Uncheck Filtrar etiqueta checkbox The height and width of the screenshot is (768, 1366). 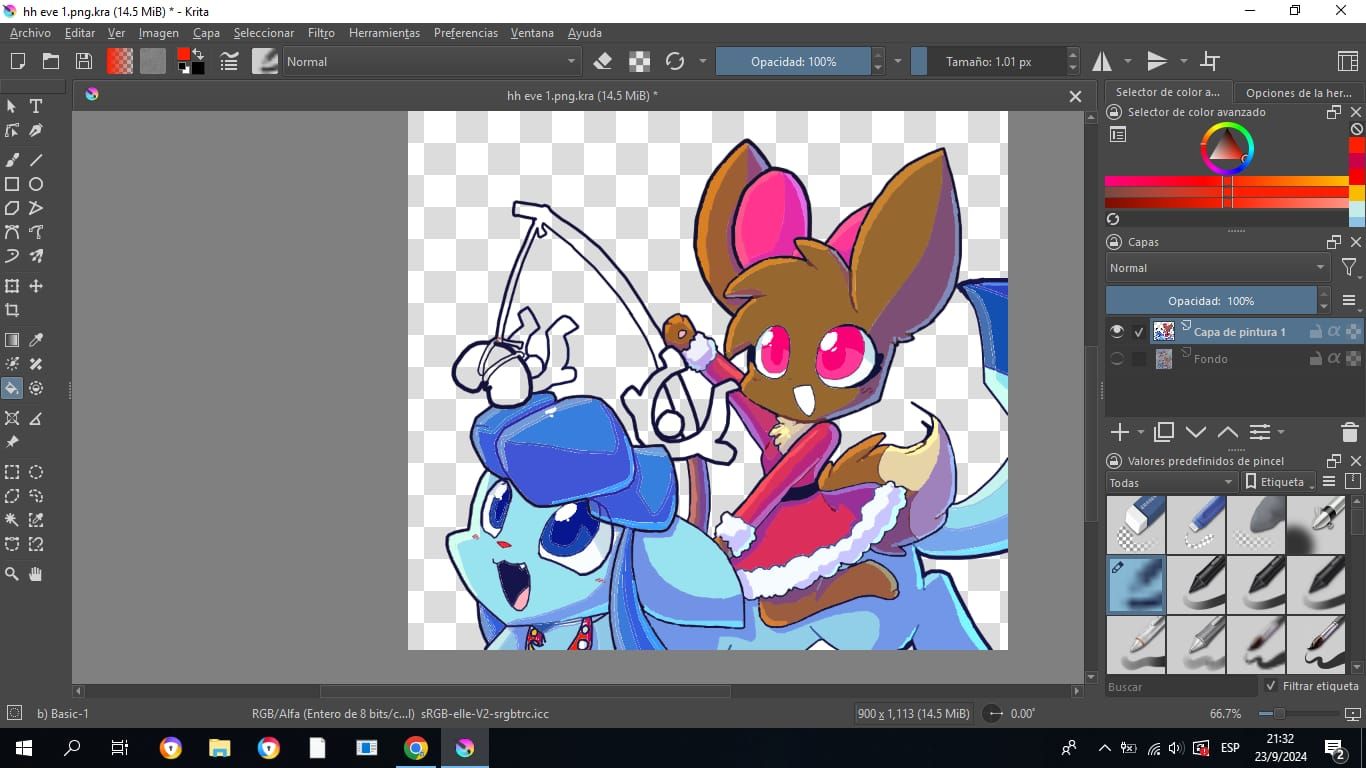coord(1271,686)
